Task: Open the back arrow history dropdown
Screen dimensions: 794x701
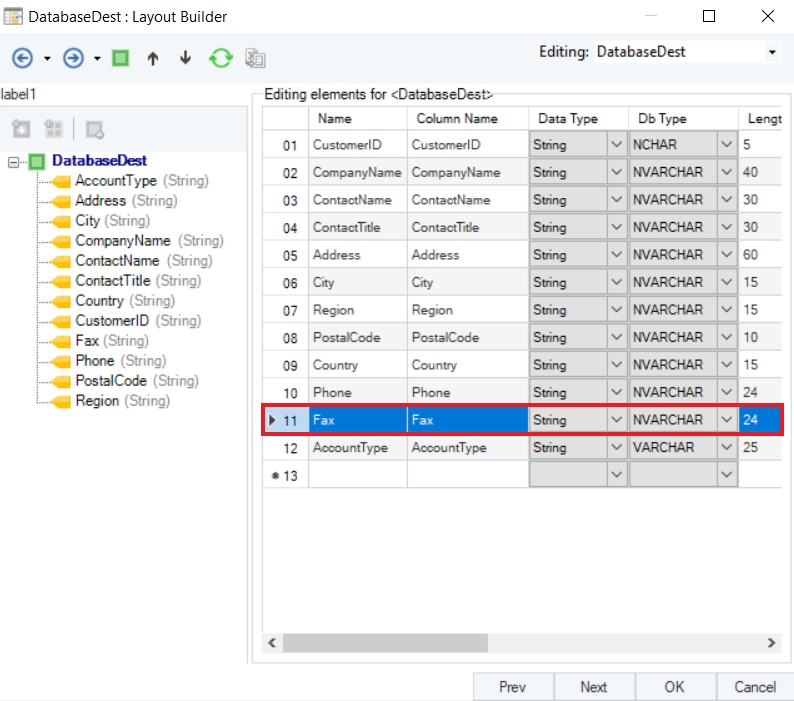Action: [47, 58]
